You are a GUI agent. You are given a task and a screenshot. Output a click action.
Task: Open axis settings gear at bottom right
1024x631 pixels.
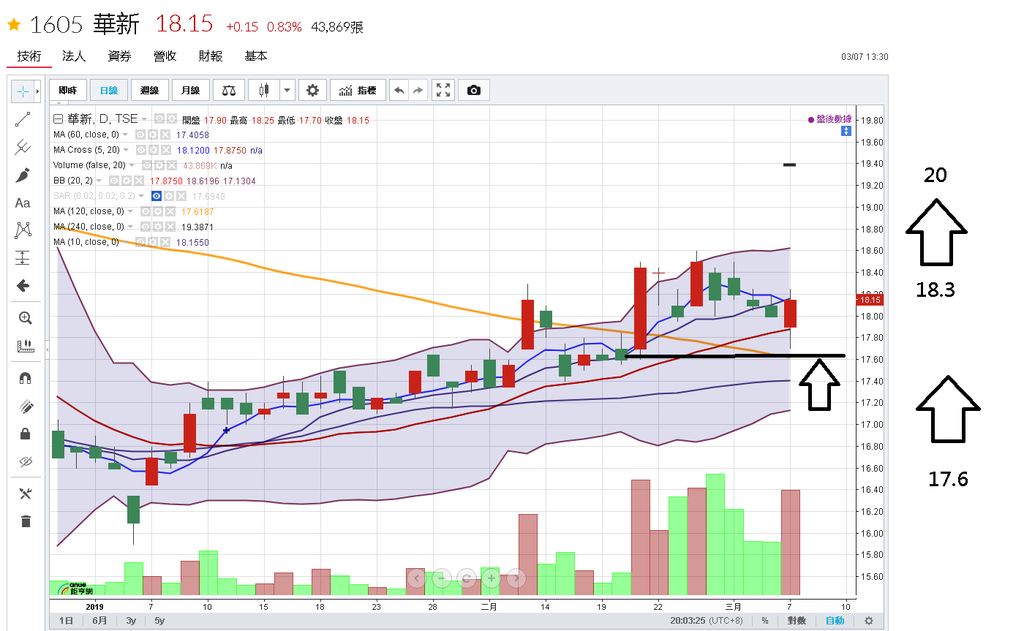tap(869, 621)
